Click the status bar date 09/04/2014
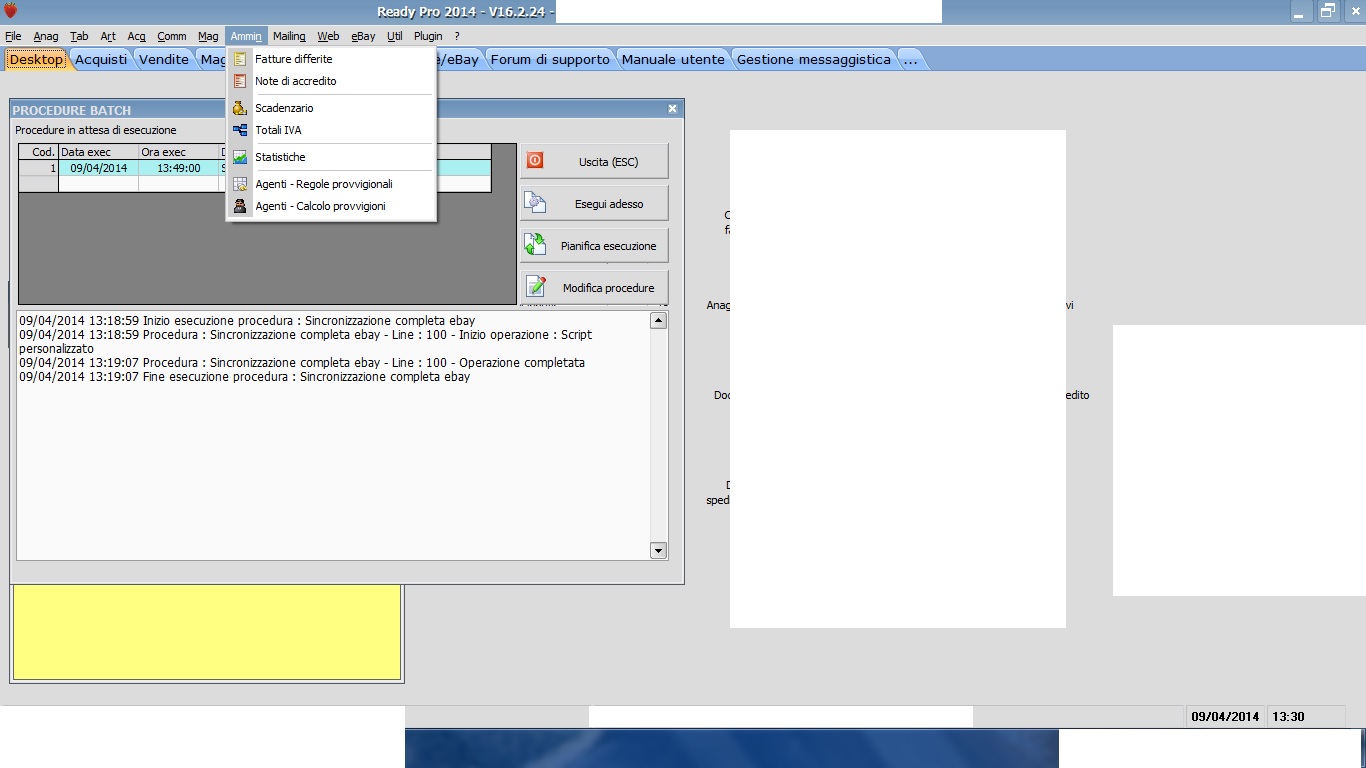This screenshot has width=1366, height=768. [1225, 716]
